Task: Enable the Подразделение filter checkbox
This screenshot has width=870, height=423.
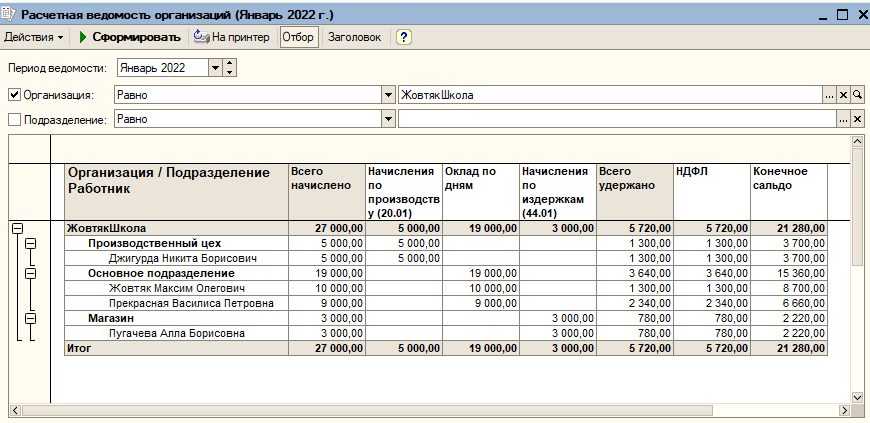Action: [x=14, y=119]
